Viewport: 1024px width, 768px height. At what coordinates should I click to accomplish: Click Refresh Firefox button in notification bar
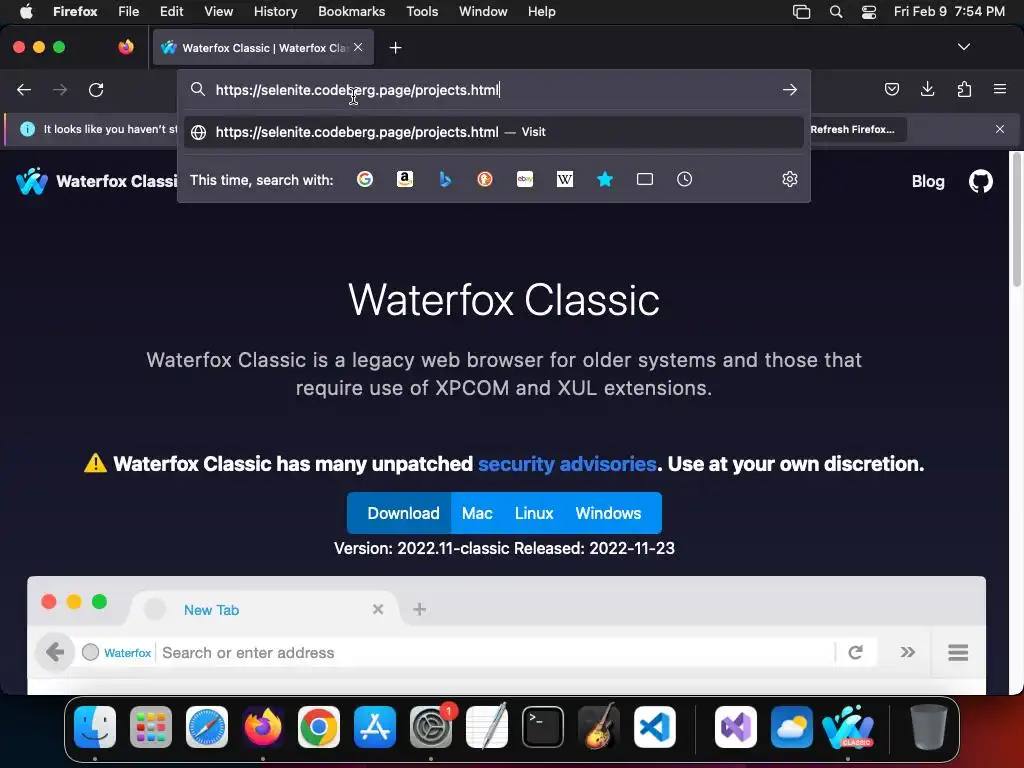pos(852,129)
